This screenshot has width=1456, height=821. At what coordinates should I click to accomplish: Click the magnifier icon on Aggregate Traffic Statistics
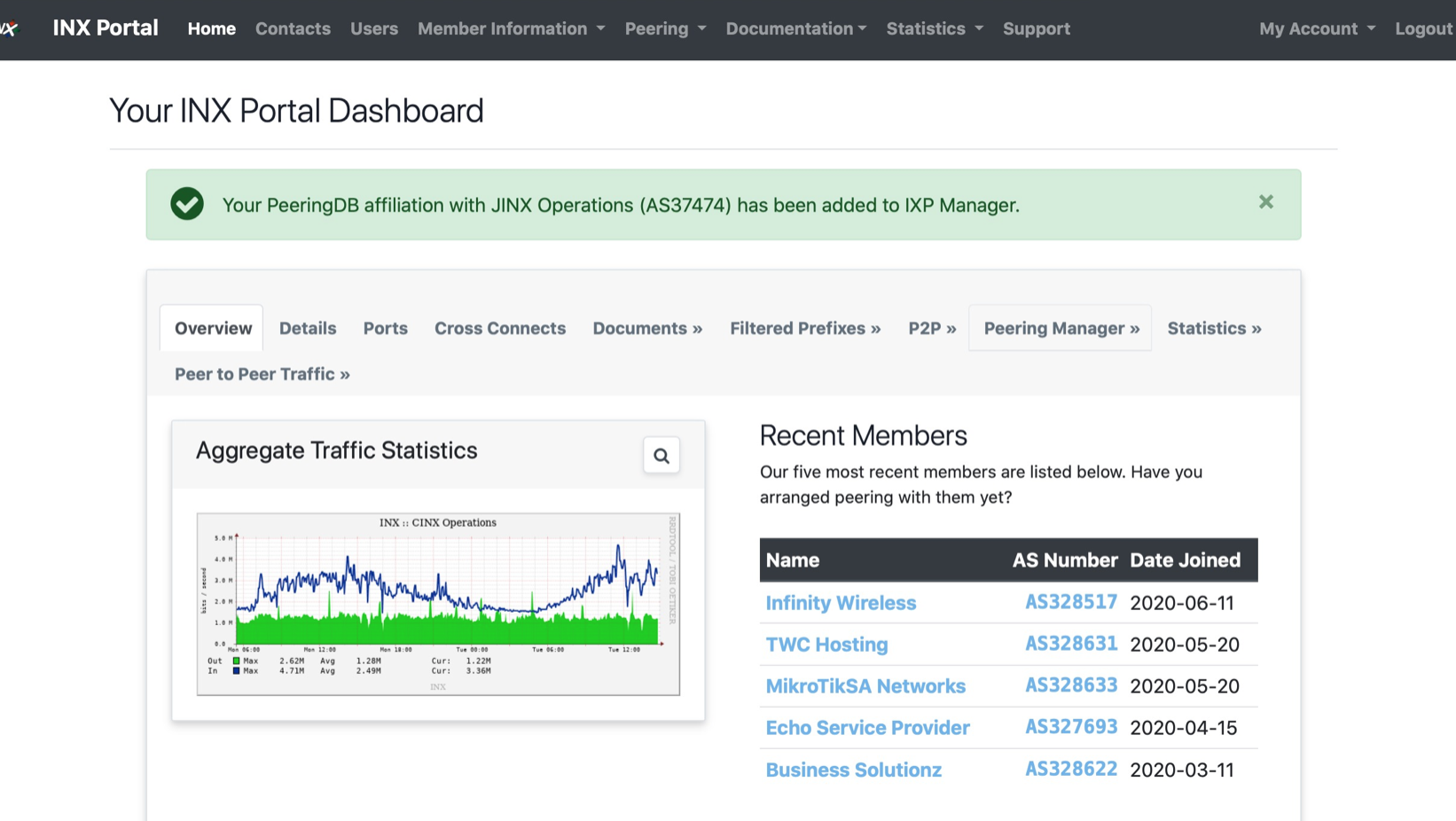tap(661, 456)
